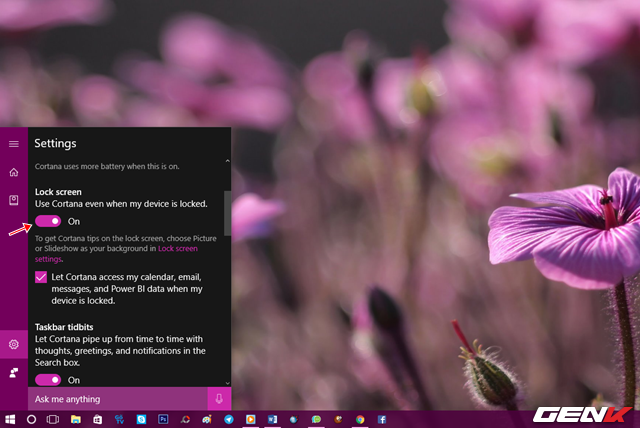The width and height of the screenshot is (640, 428).
Task: Launch Photoshop from taskbar
Action: tap(163, 419)
